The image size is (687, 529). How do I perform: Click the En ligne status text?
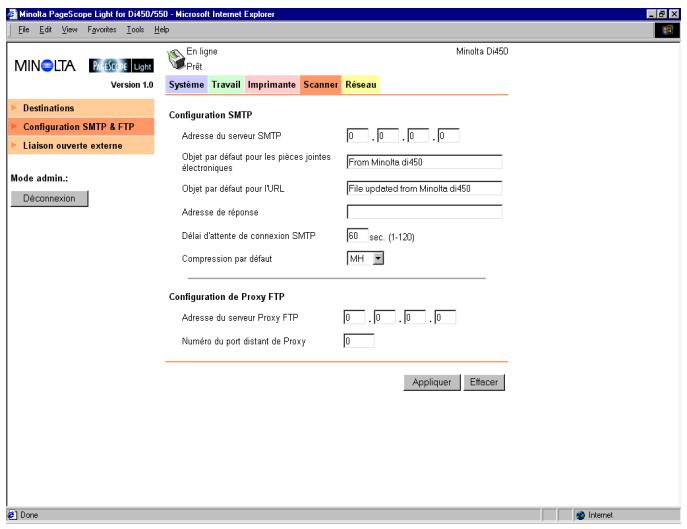(202, 51)
